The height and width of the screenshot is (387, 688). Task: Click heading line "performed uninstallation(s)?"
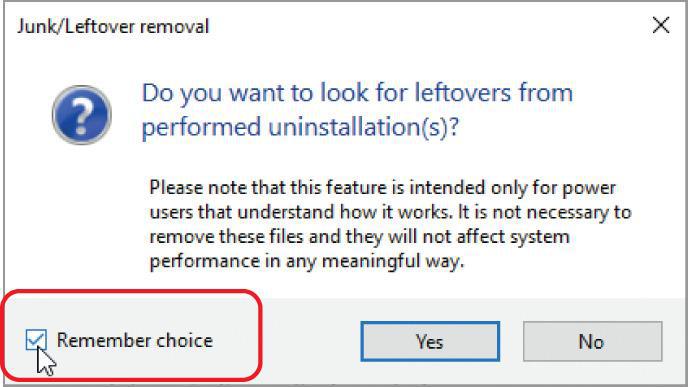click(300, 128)
